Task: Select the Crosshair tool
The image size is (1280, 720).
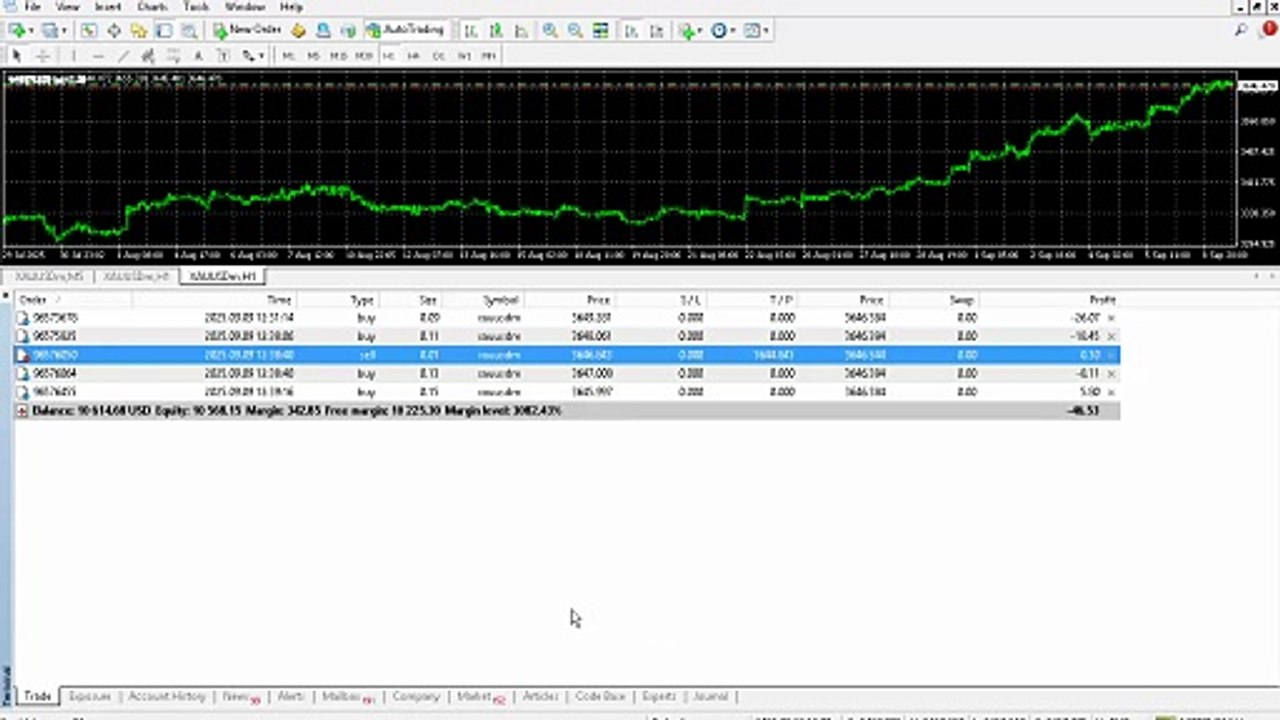Action: (x=43, y=56)
